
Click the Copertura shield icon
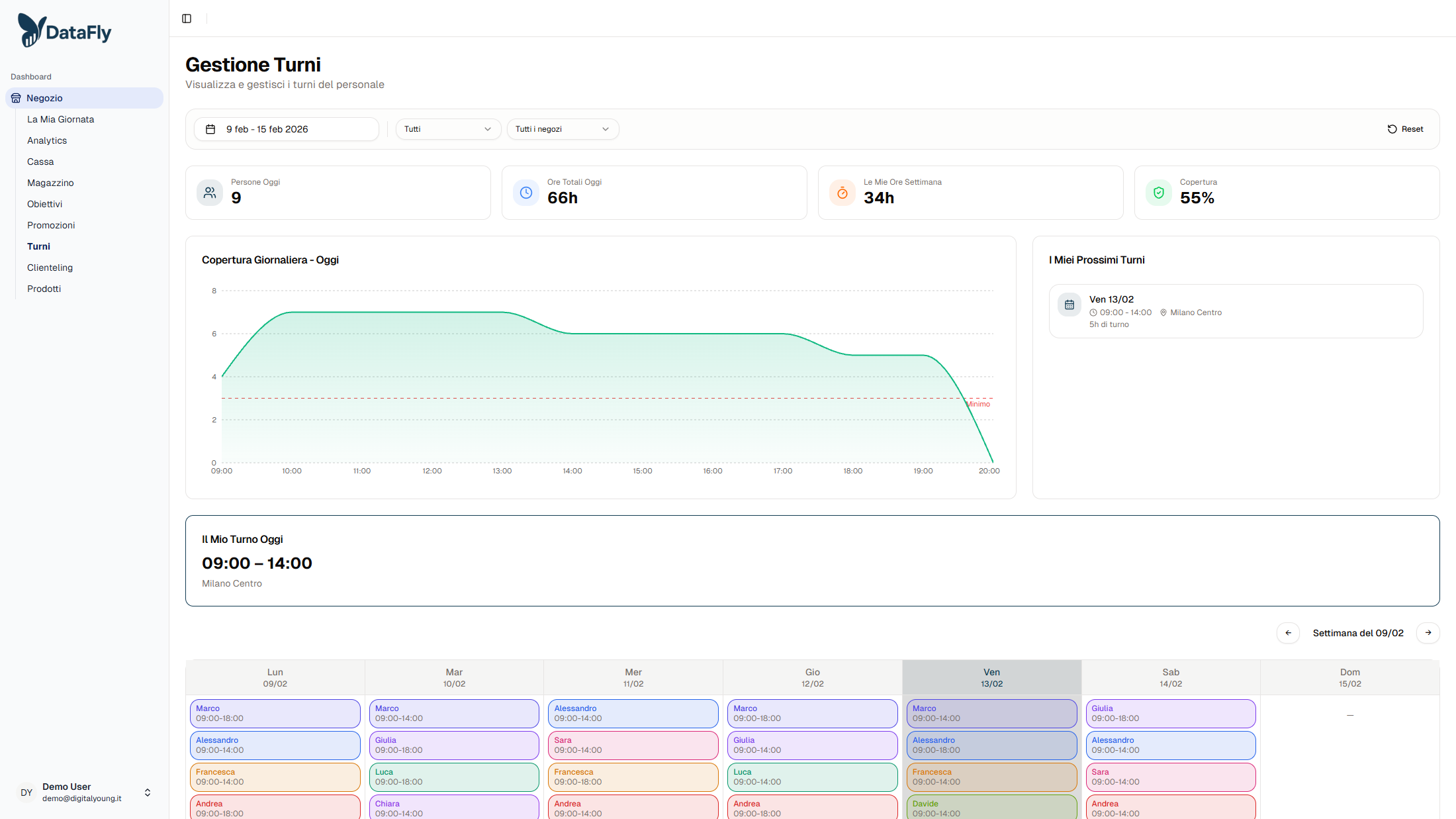click(1159, 193)
